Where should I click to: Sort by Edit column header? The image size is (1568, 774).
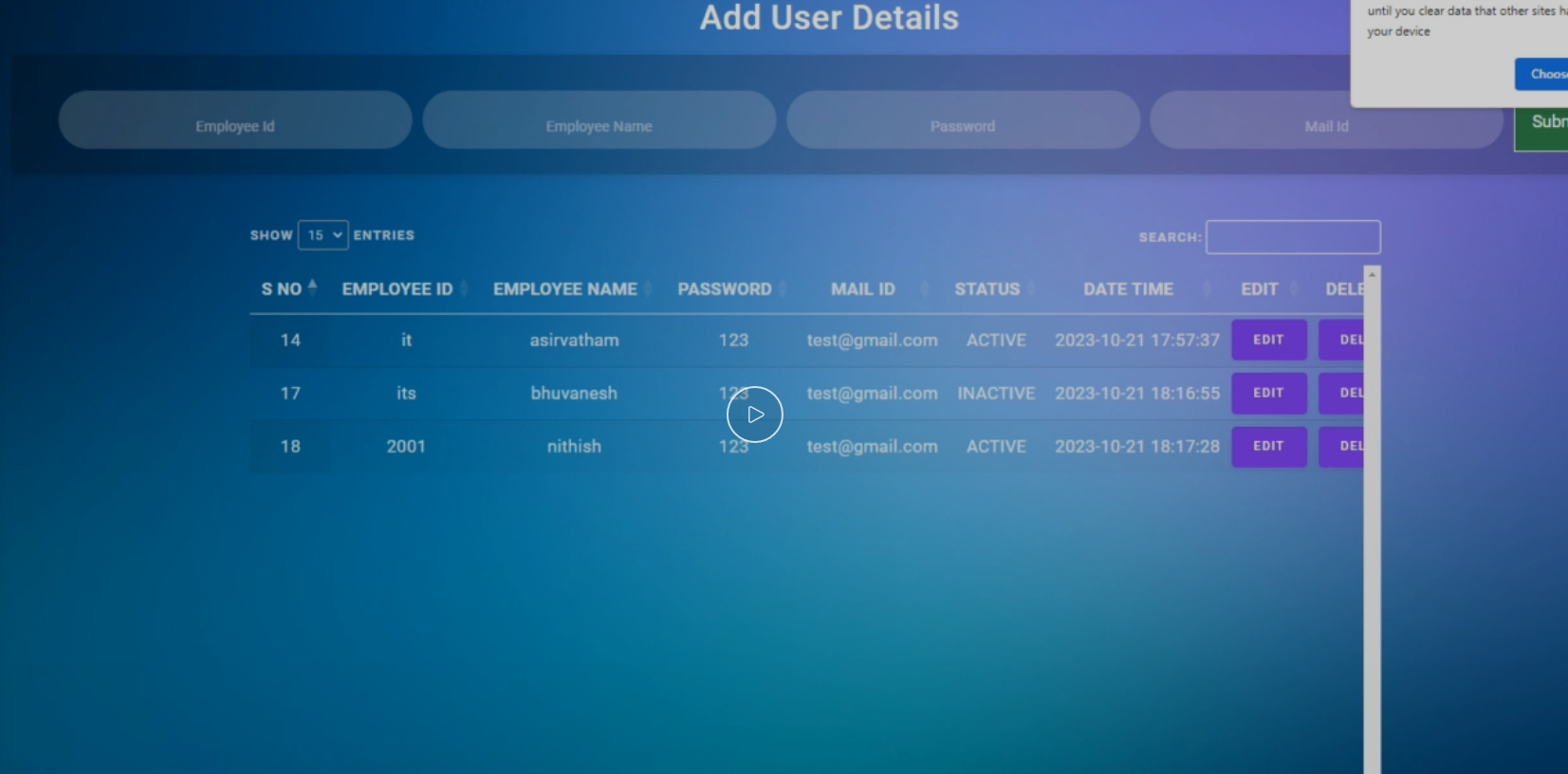pyautogui.click(x=1260, y=289)
